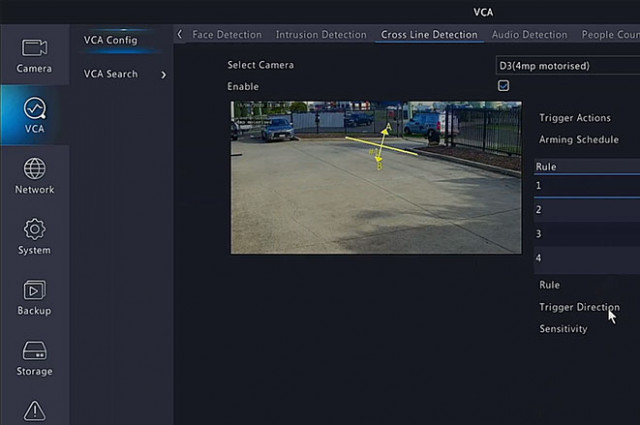Select rule row 4
Image resolution: width=640 pixels, height=425 pixels.
(x=587, y=258)
